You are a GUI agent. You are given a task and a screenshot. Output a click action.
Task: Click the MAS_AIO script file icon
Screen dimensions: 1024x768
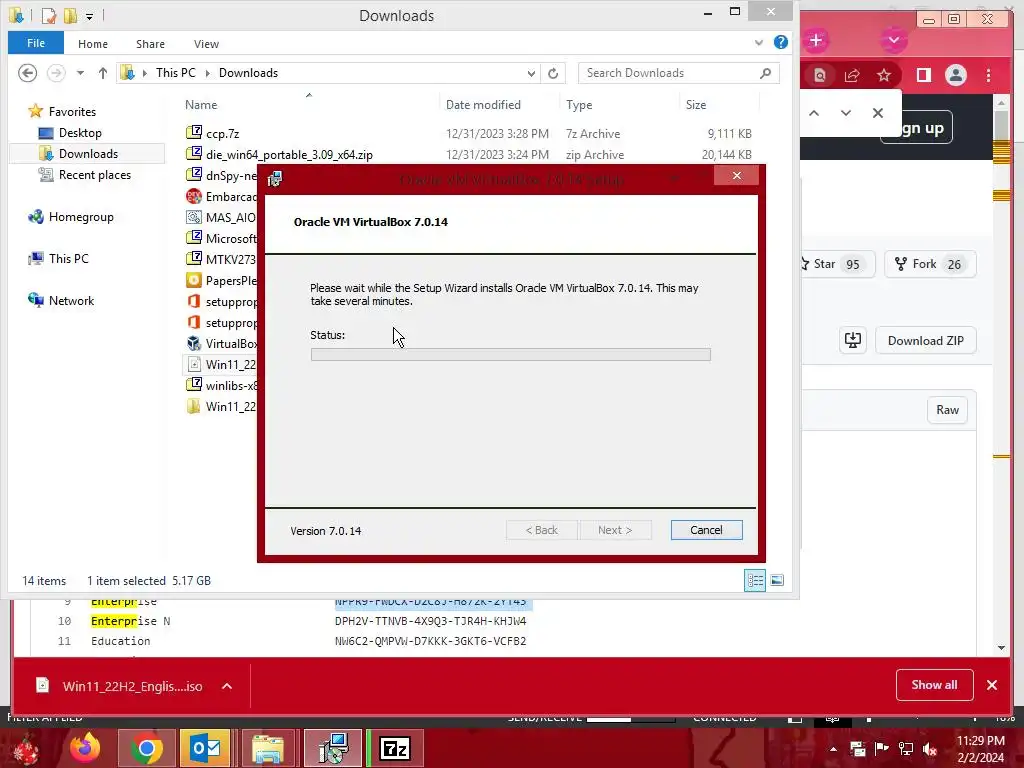point(193,217)
